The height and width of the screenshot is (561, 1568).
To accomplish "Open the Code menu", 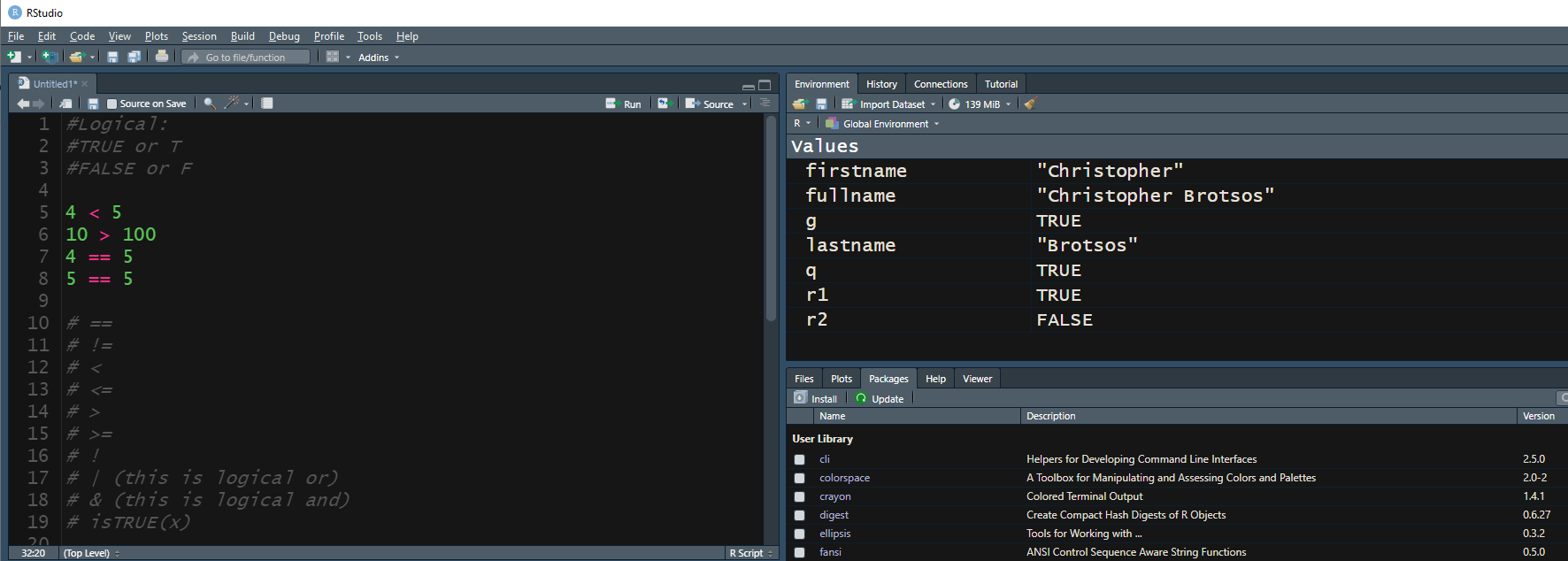I will (82, 36).
